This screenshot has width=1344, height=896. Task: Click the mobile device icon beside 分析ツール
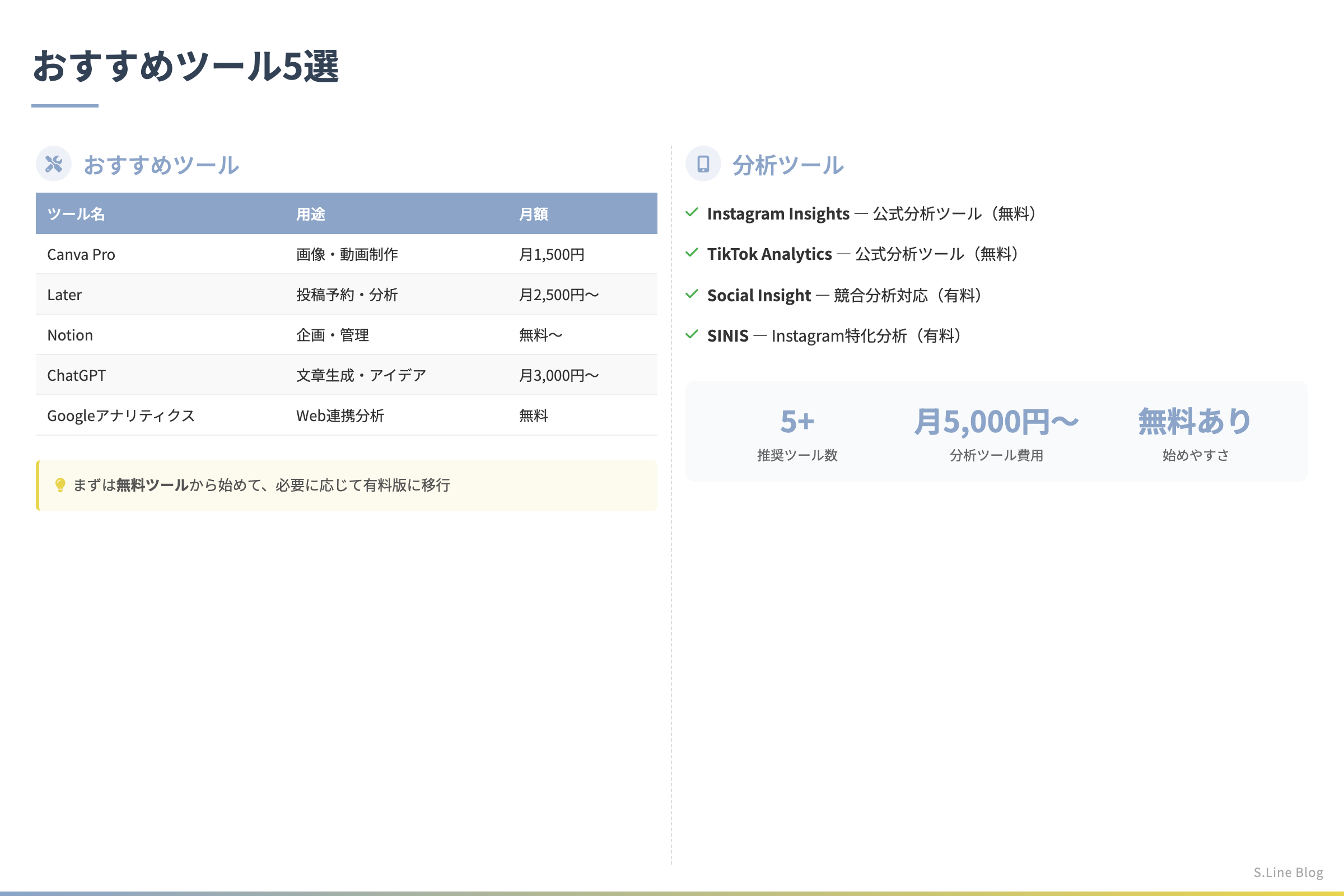[x=703, y=164]
